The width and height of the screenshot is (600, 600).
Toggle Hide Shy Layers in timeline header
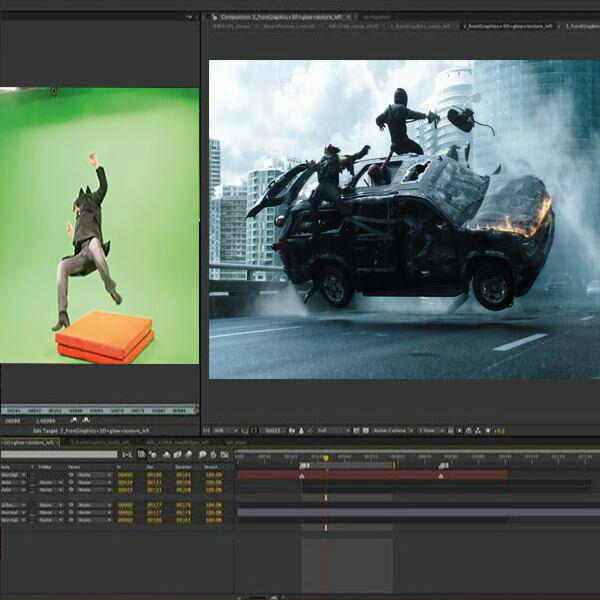click(x=164, y=454)
